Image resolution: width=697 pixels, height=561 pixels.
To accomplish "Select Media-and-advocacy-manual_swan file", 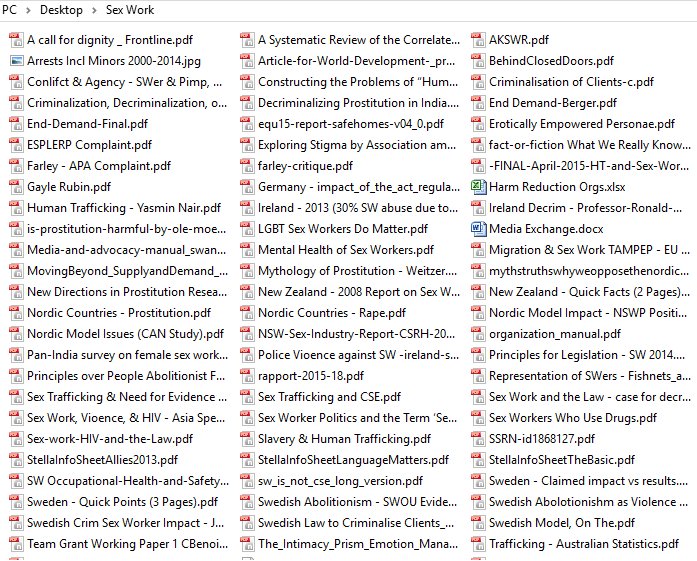I will click(127, 250).
